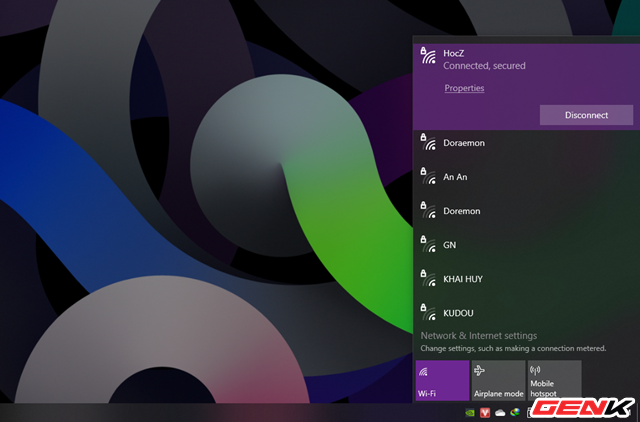Pick the Doremon Wi-Fi network

[x=526, y=211]
